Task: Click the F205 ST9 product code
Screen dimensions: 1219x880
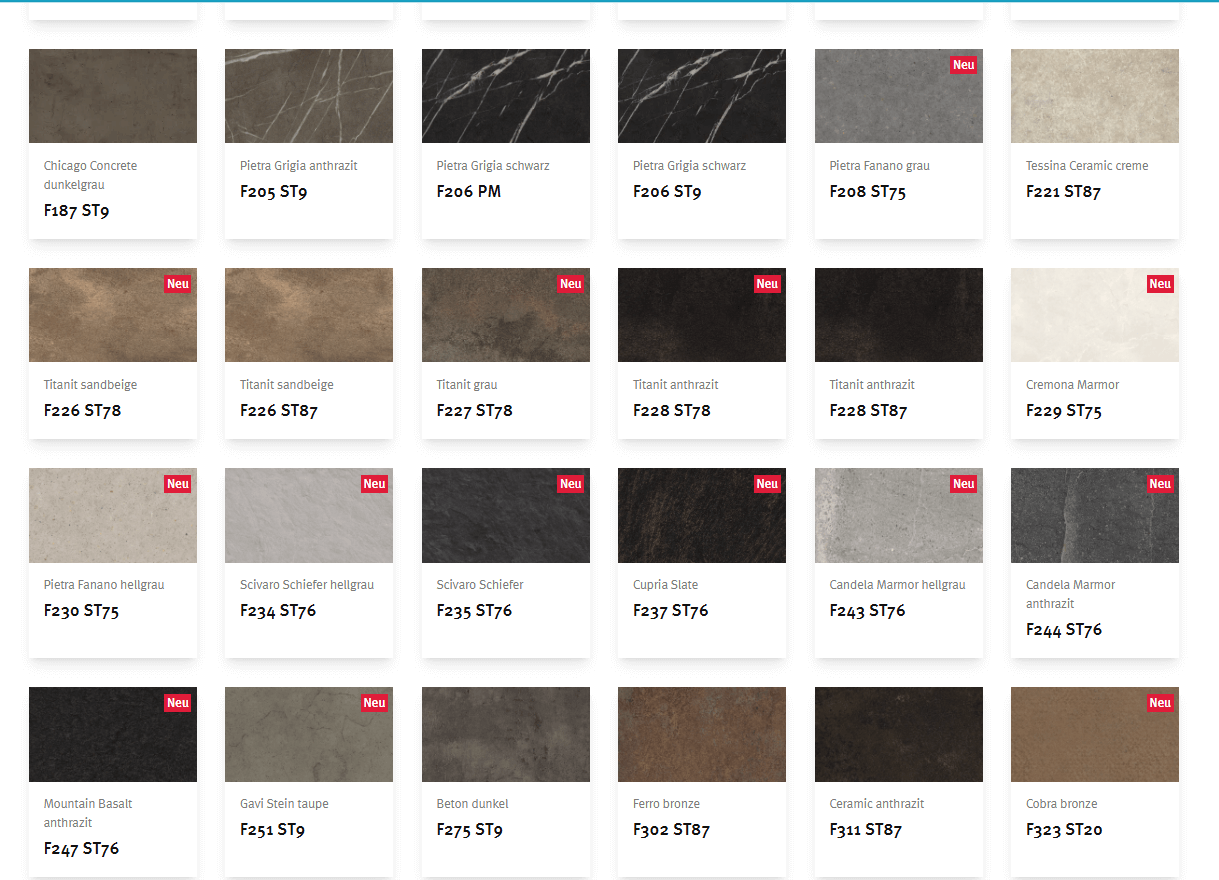Action: (273, 192)
